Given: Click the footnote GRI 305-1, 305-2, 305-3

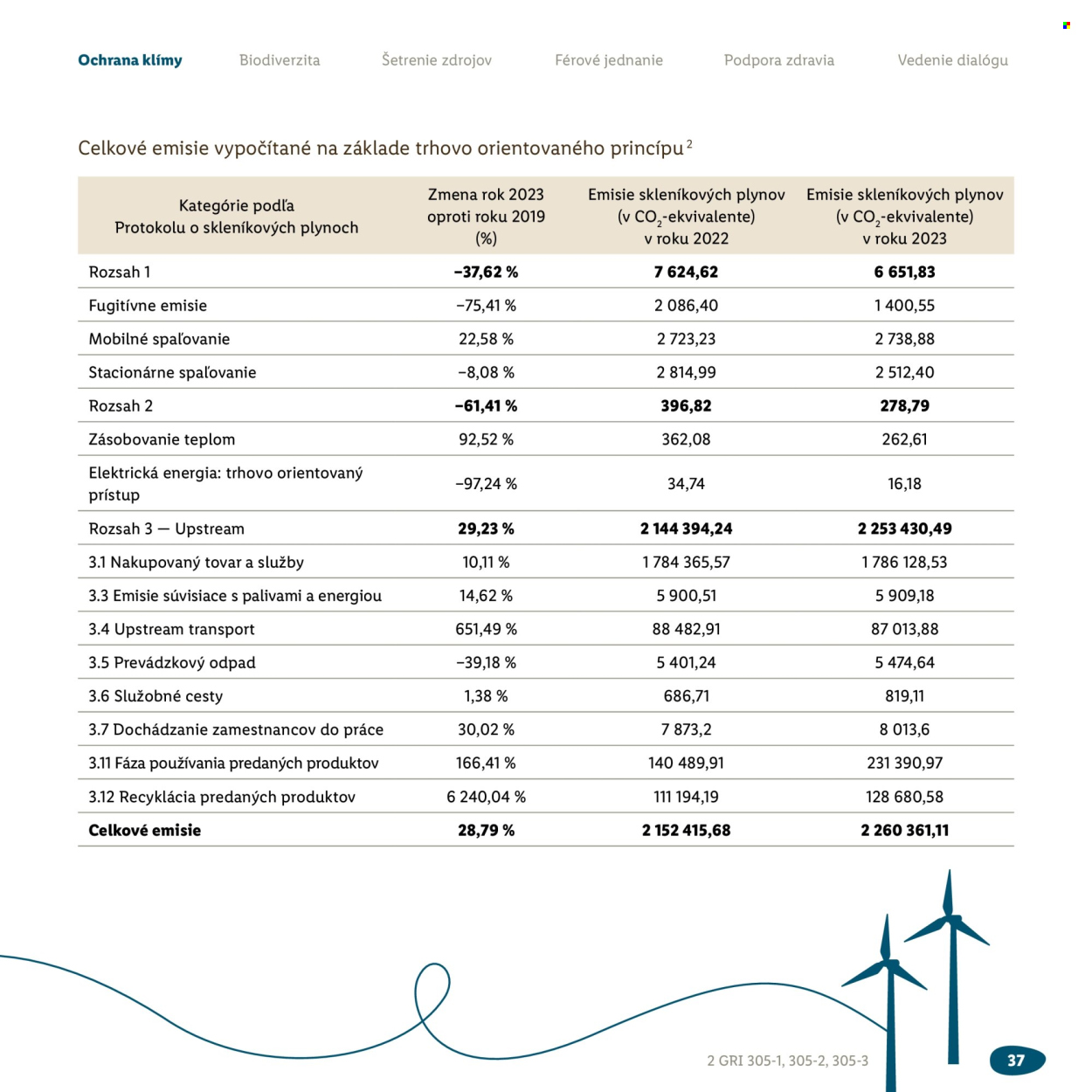Looking at the screenshot, I should (x=788, y=1061).
